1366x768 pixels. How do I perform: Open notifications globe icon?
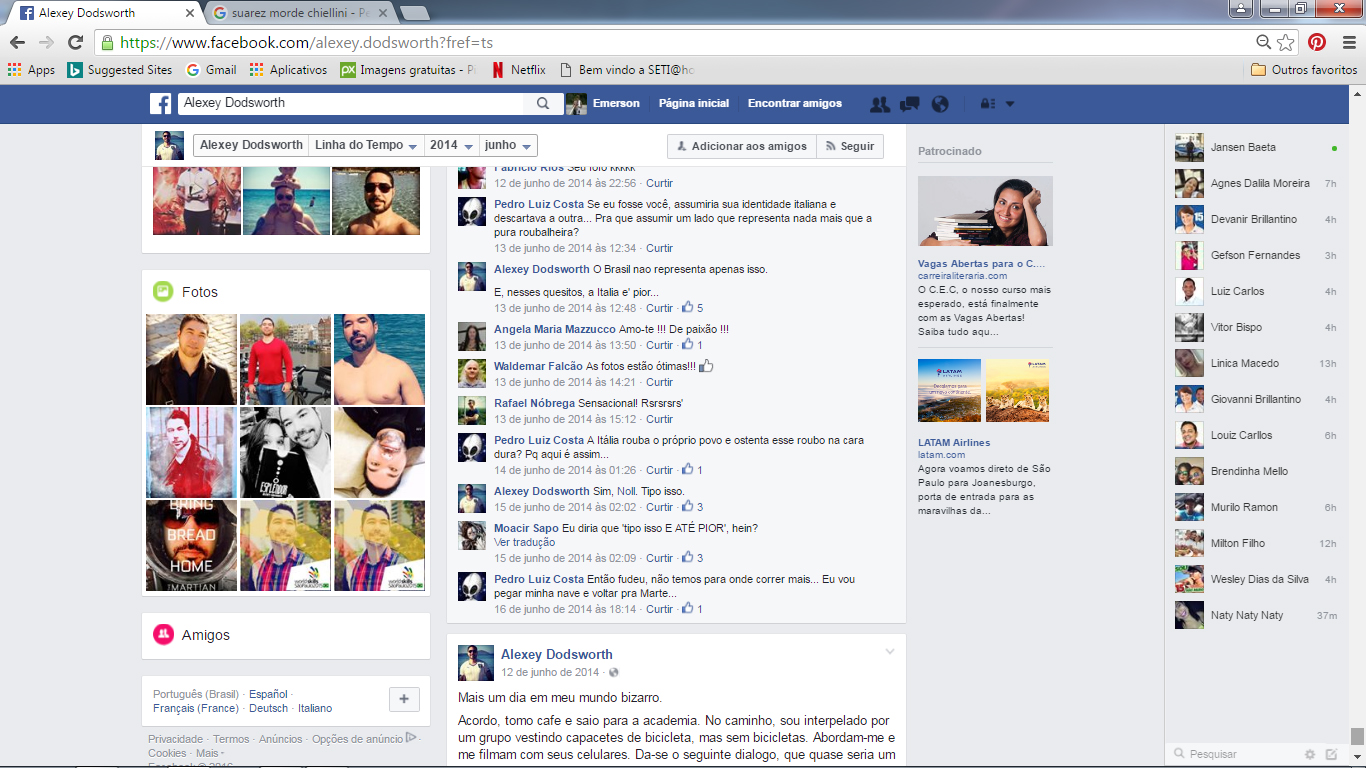939,103
